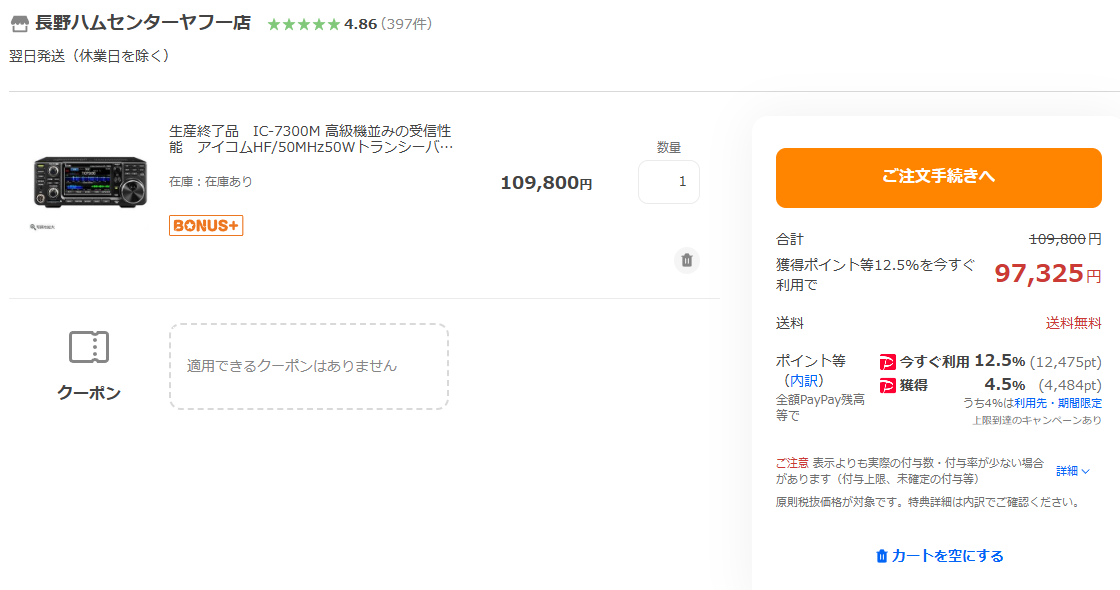Open the IC-7300M product title link
1120x590 pixels.
(311, 139)
